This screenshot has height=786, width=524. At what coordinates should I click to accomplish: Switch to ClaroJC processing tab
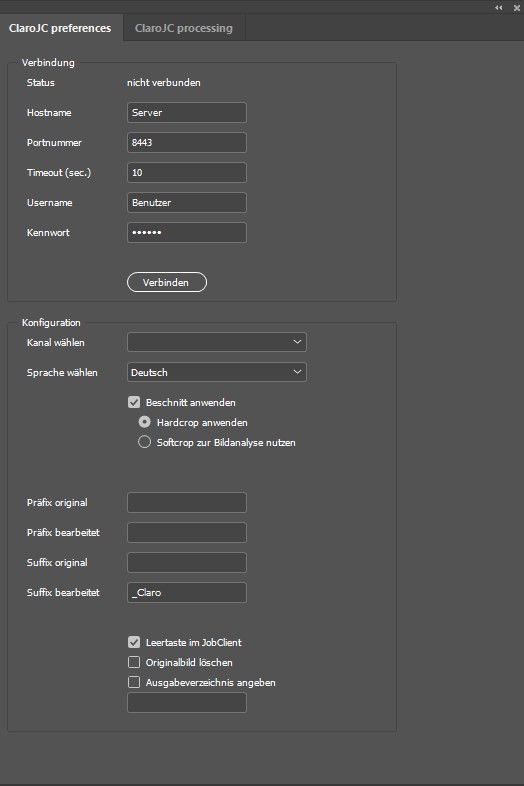click(x=184, y=28)
